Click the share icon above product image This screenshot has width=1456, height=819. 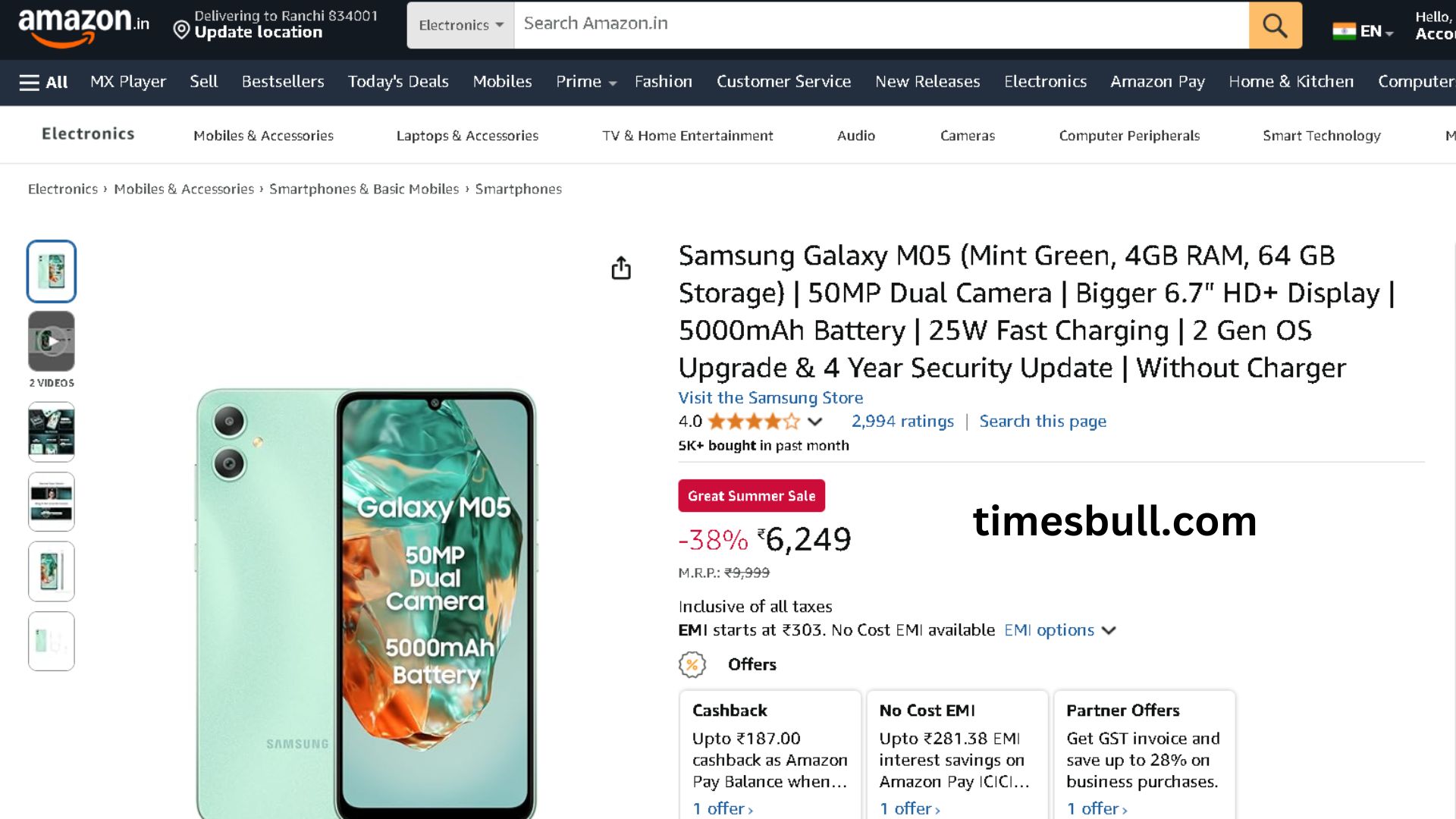tap(621, 268)
